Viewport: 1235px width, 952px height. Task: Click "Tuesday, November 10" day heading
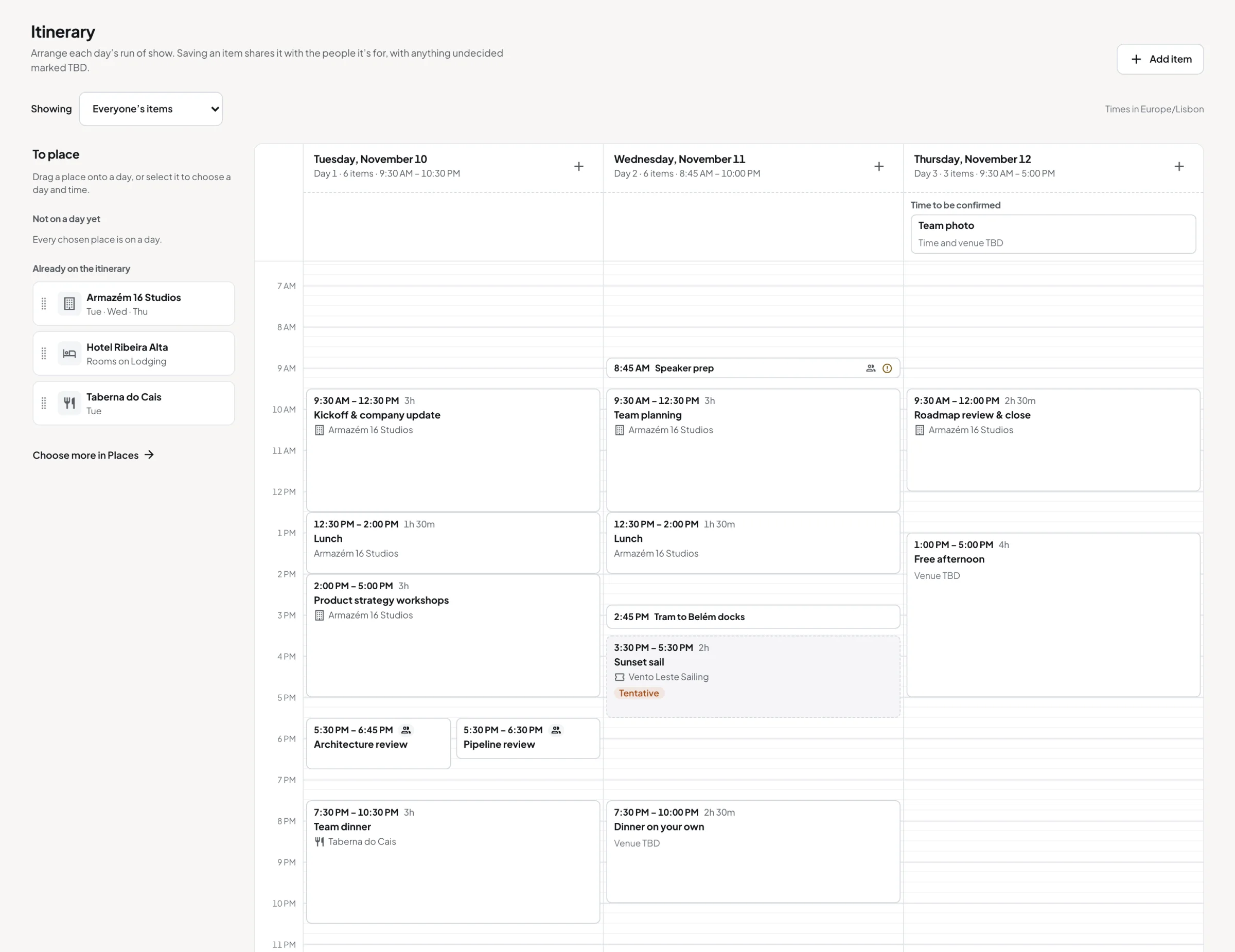pos(370,159)
